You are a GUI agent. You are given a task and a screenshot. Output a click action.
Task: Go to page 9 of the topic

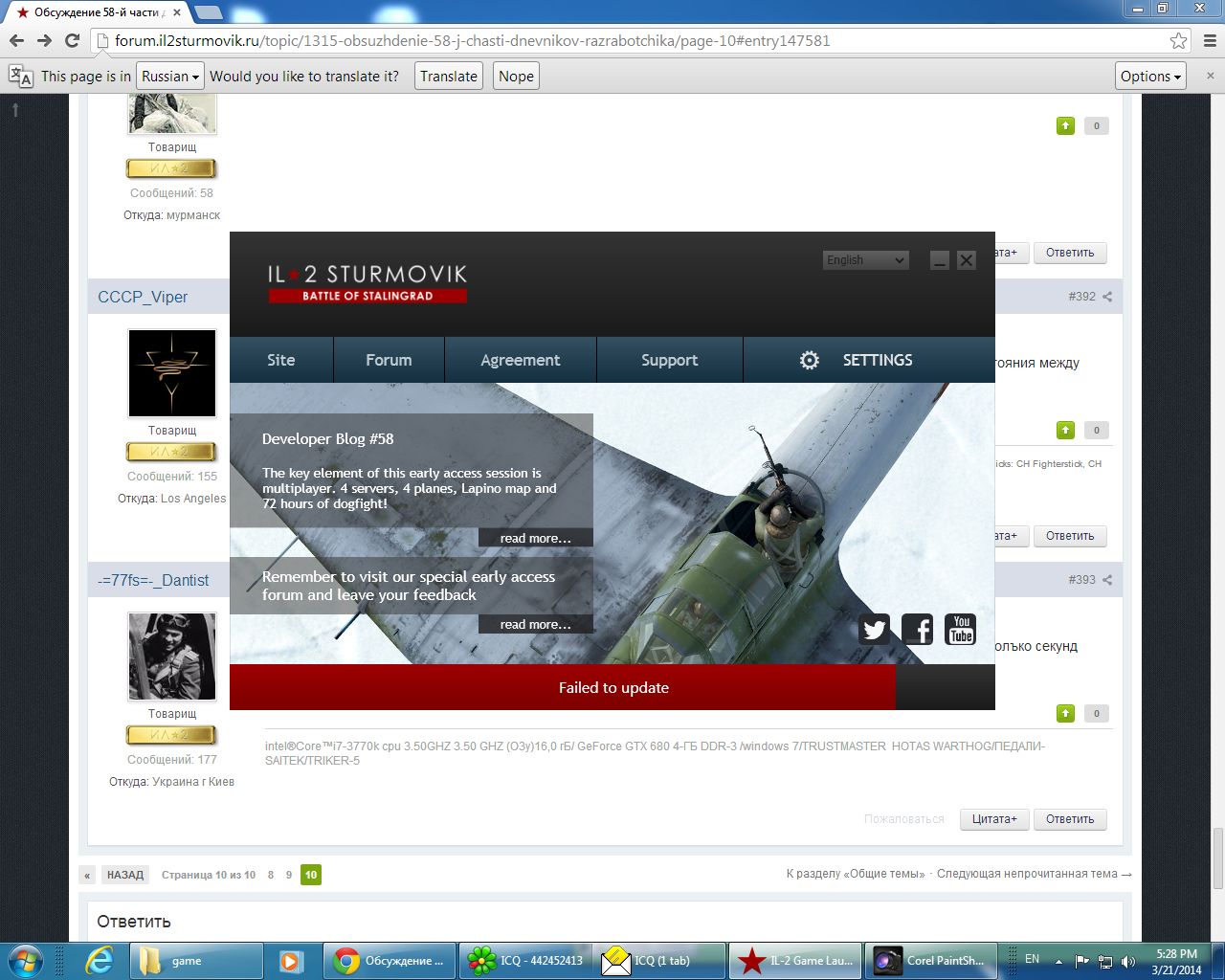(x=289, y=875)
